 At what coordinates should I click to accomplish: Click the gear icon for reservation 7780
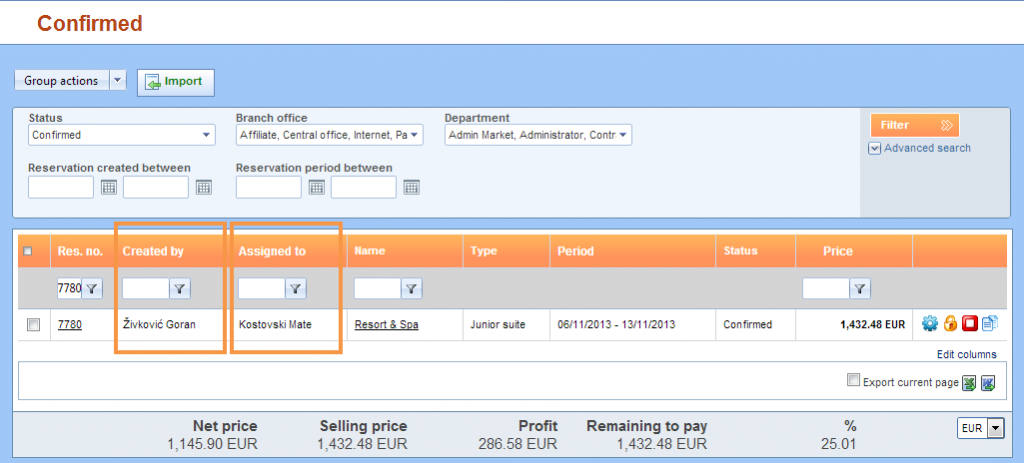929,324
